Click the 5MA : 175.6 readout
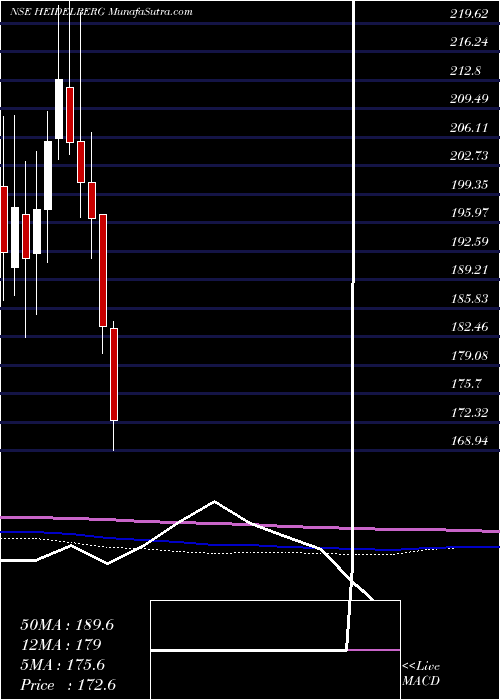Image resolution: width=500 pixels, height=700 pixels. pos(62,665)
